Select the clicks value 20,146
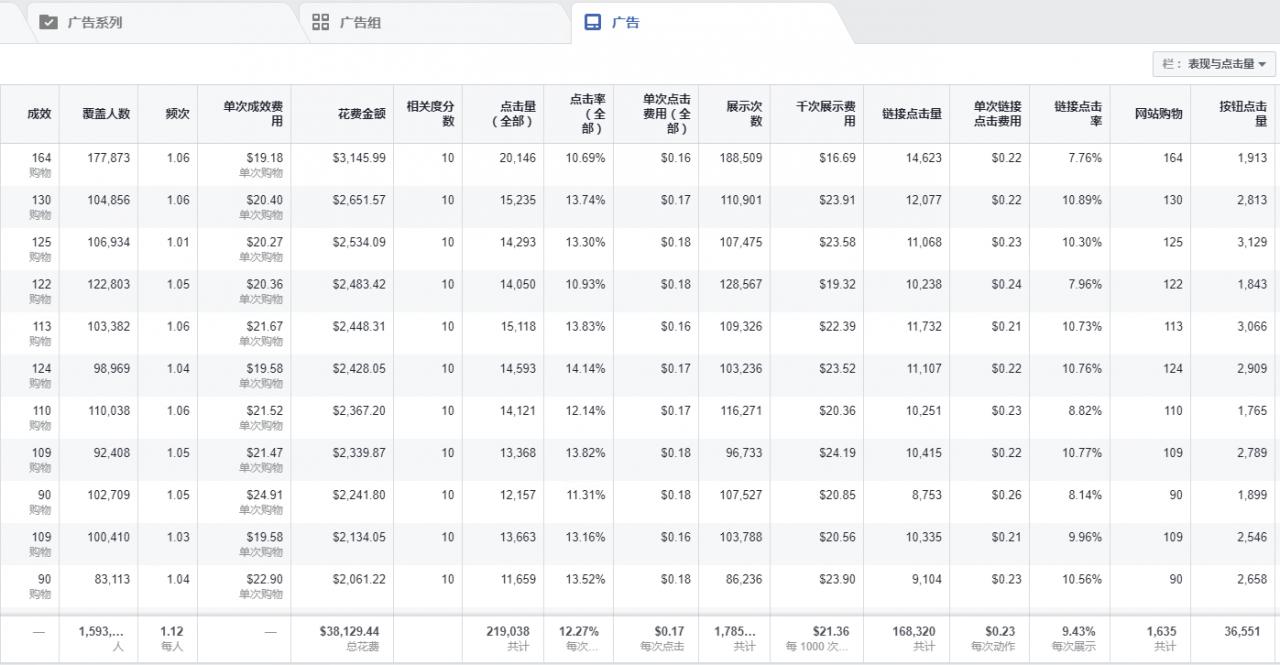1280x665 pixels. click(x=518, y=158)
